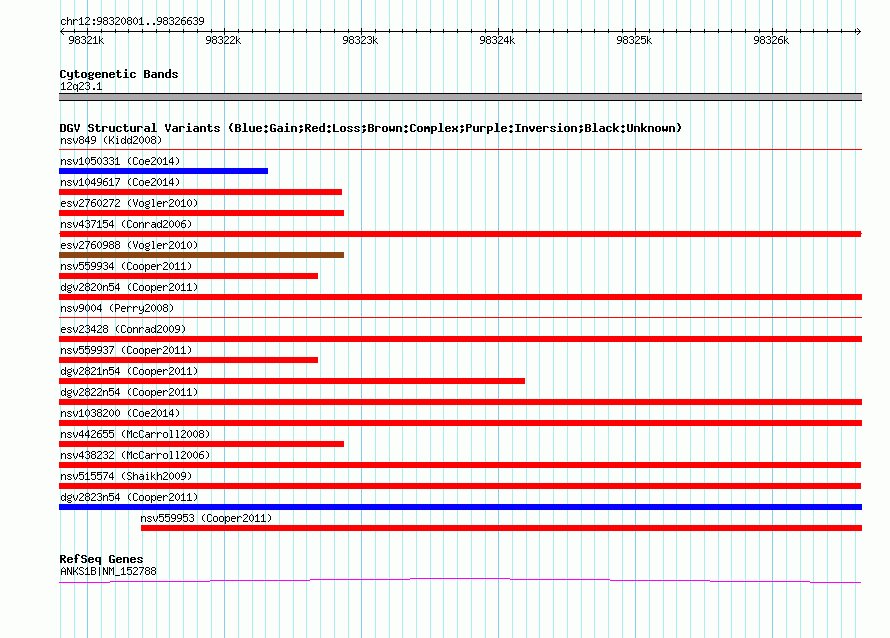This screenshot has height=638, width=890.
Task: Click the Cytogenetic Bands track title
Action: [119, 74]
